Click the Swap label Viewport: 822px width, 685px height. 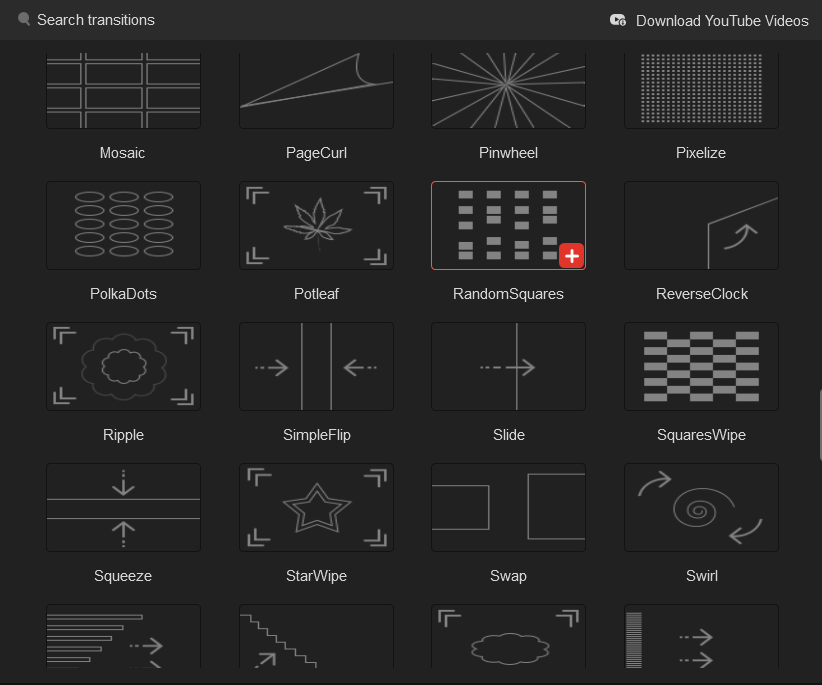[x=508, y=576]
